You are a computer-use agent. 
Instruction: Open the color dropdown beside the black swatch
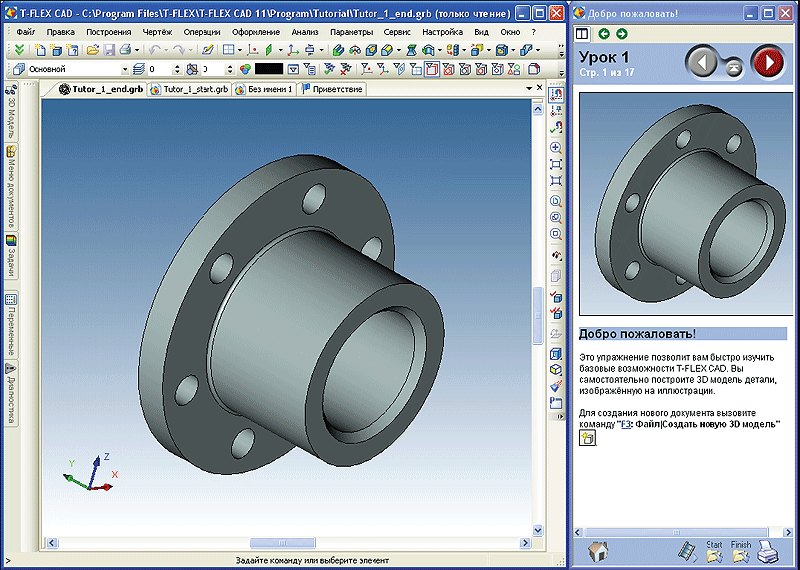293,70
